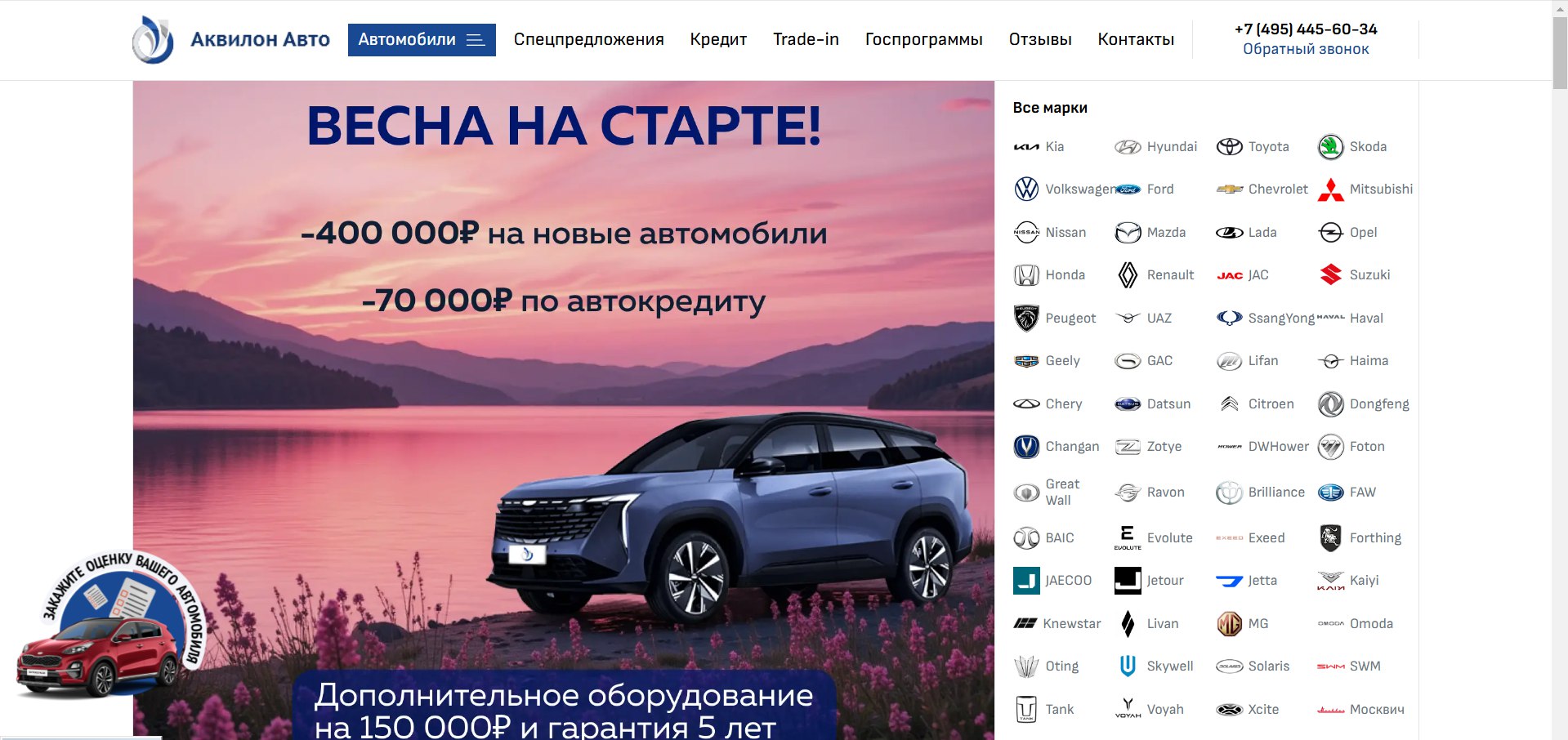Click the car valuation badge with red Kia

(x=110, y=626)
